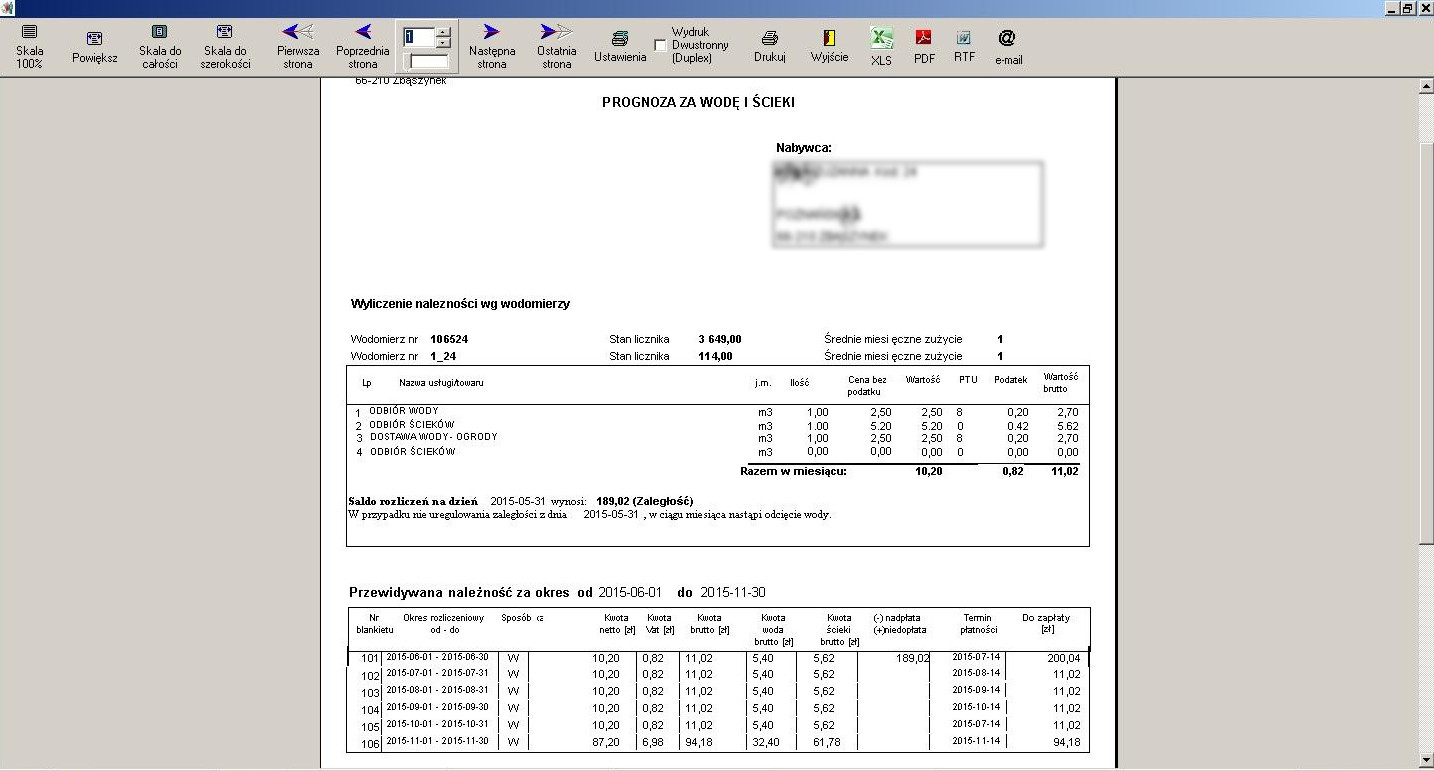
Task: Decrease page number with spinner down arrow
Action: (x=444, y=43)
